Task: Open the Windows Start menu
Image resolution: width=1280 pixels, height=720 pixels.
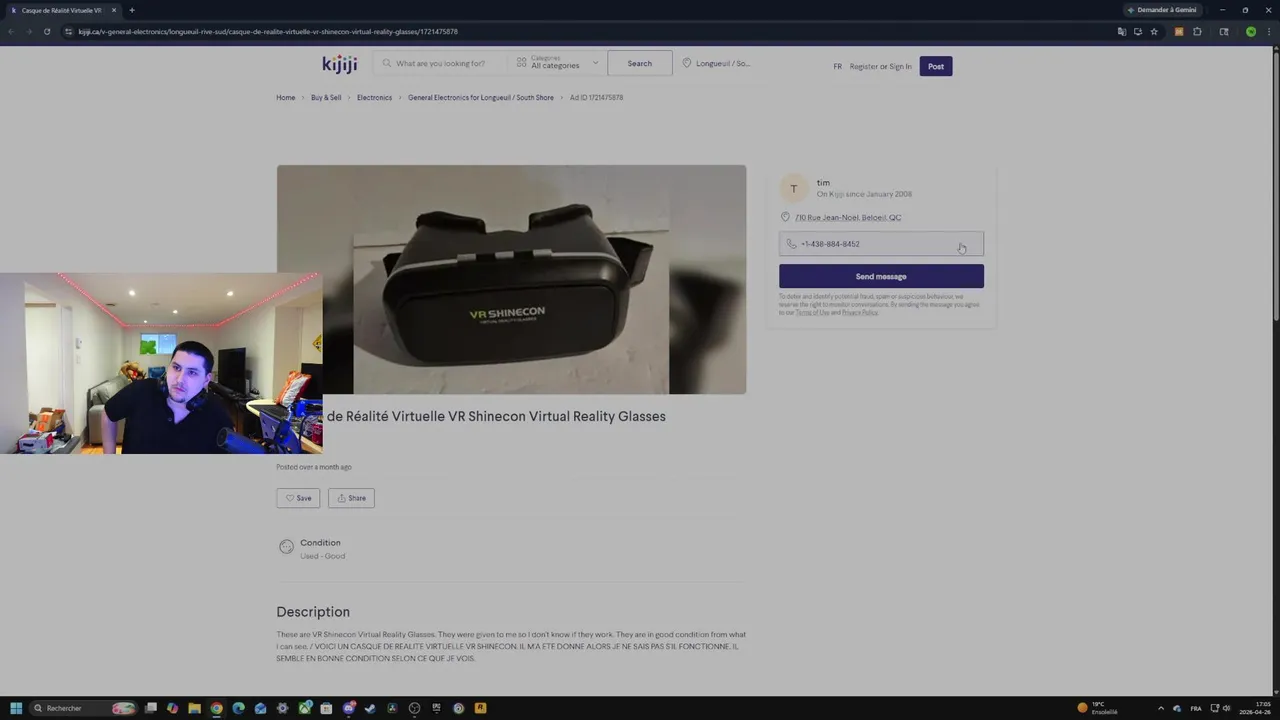Action: pyautogui.click(x=16, y=708)
